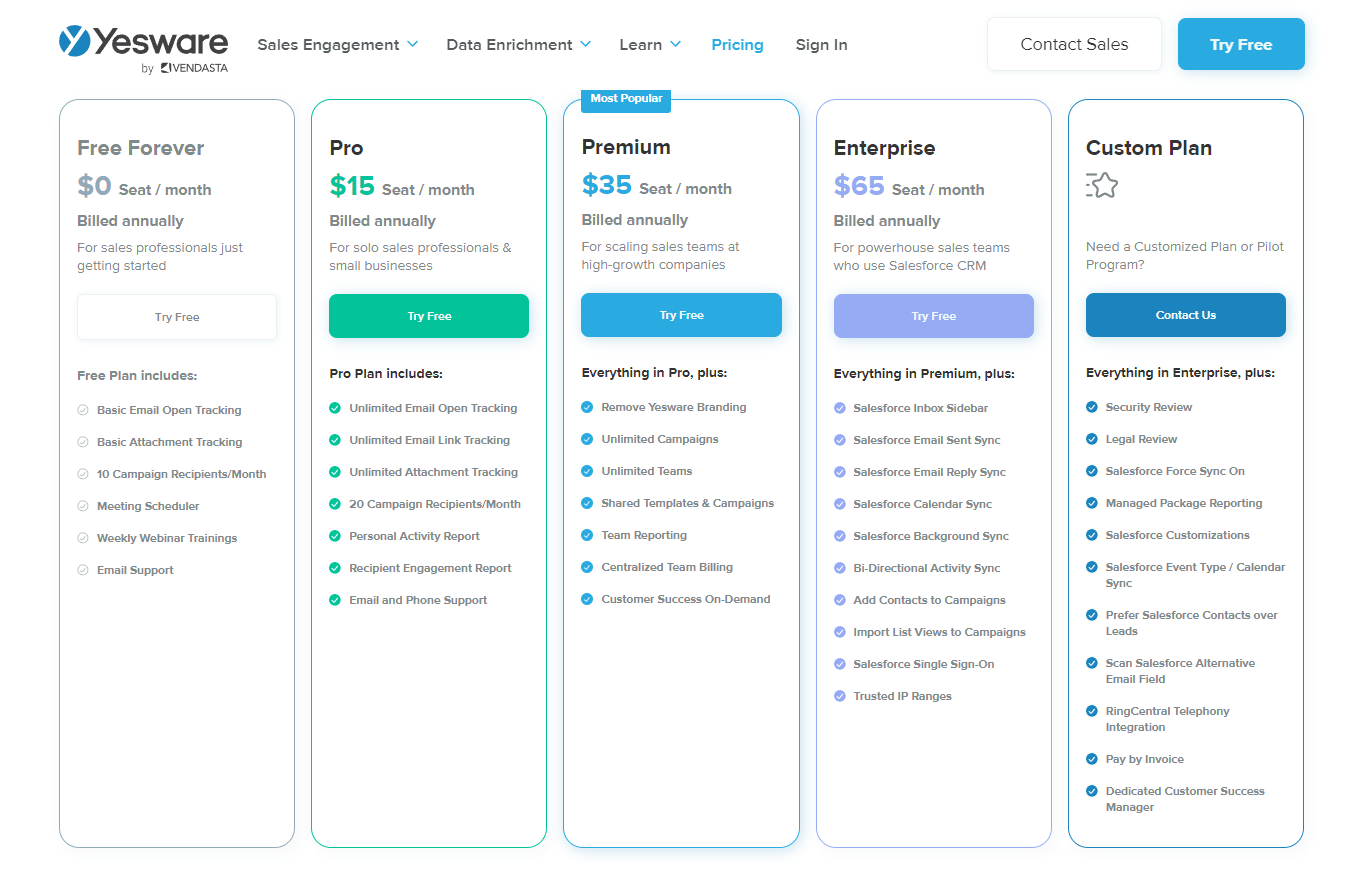Click checkmark icon beside Security Review
The width and height of the screenshot is (1370, 876).
click(1092, 407)
